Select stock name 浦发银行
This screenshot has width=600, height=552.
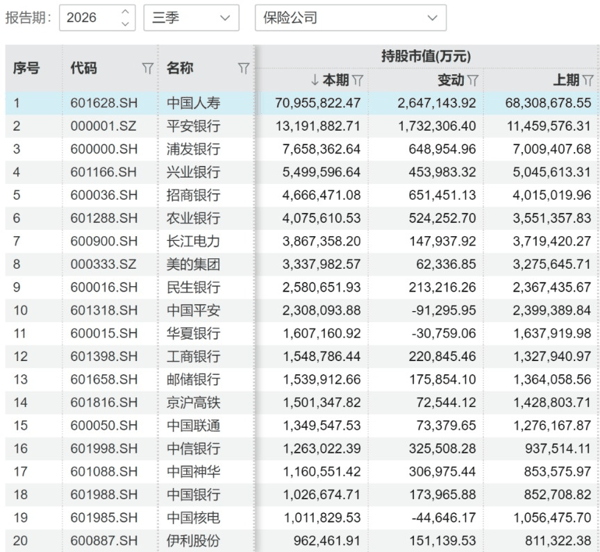(193, 149)
